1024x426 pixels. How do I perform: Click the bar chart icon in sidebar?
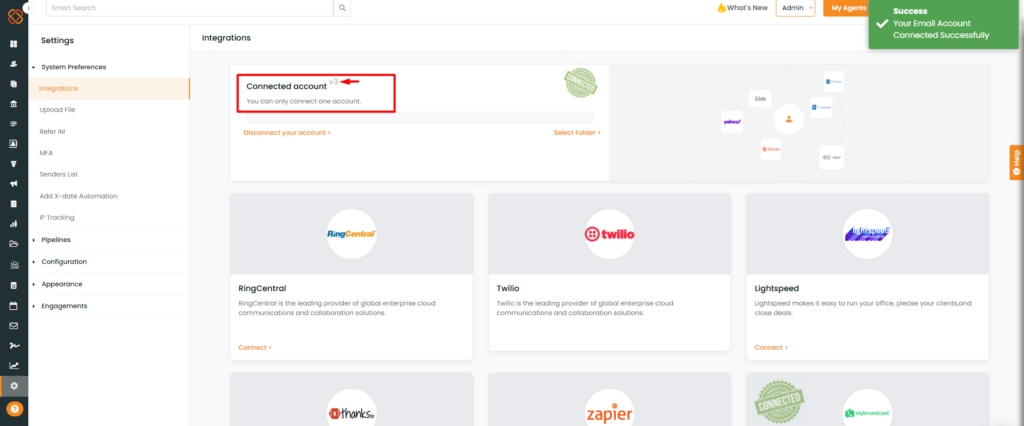tap(14, 224)
